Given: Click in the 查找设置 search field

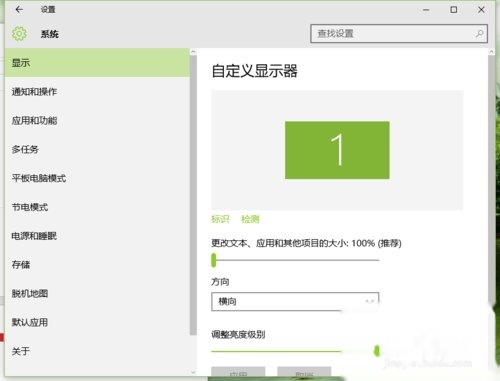Looking at the screenshot, I should pos(399,33).
